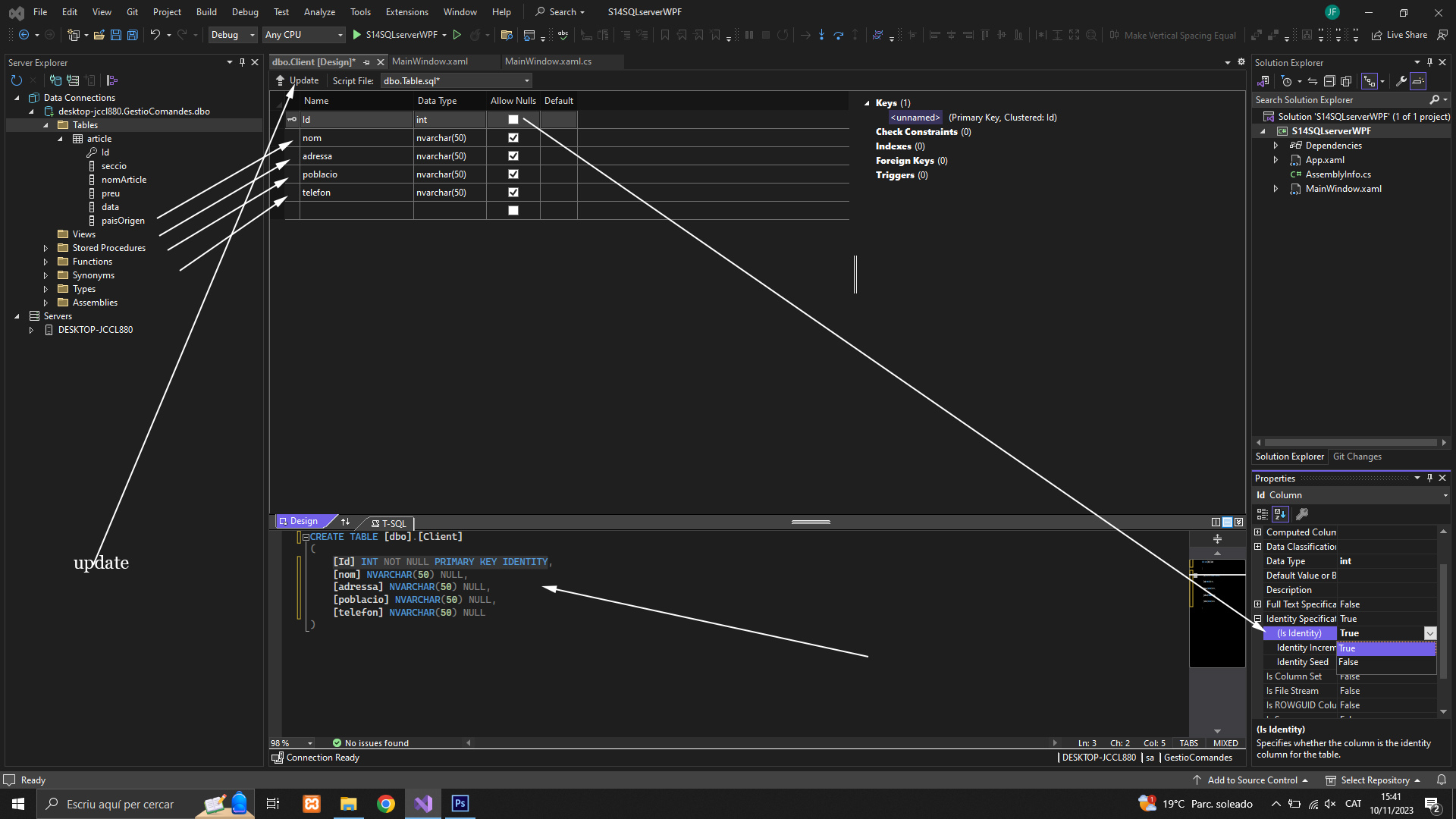Click the Alphabetical sort icon in Properties
The width and height of the screenshot is (1456, 819).
[x=1280, y=514]
